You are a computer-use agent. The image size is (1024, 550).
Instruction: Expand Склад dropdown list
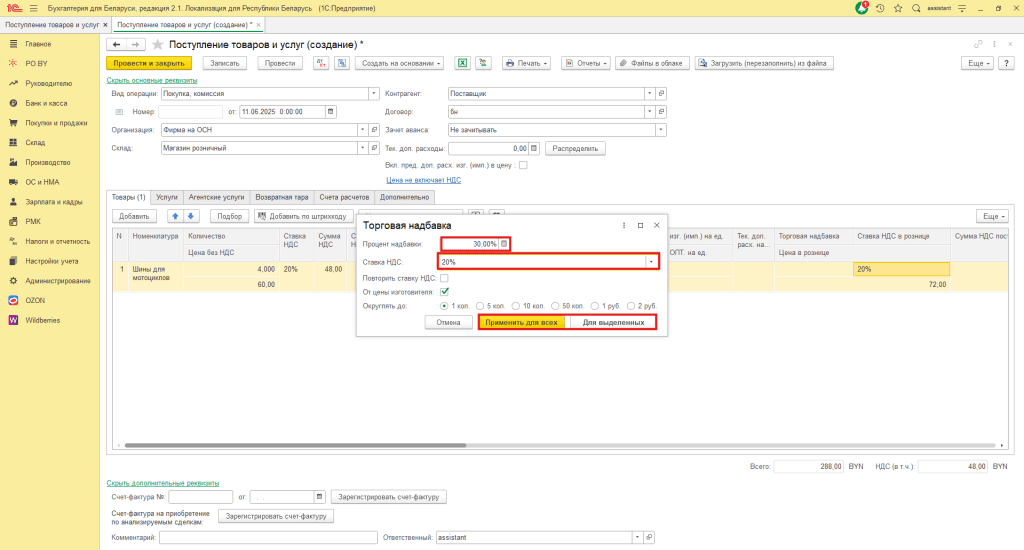pos(362,148)
